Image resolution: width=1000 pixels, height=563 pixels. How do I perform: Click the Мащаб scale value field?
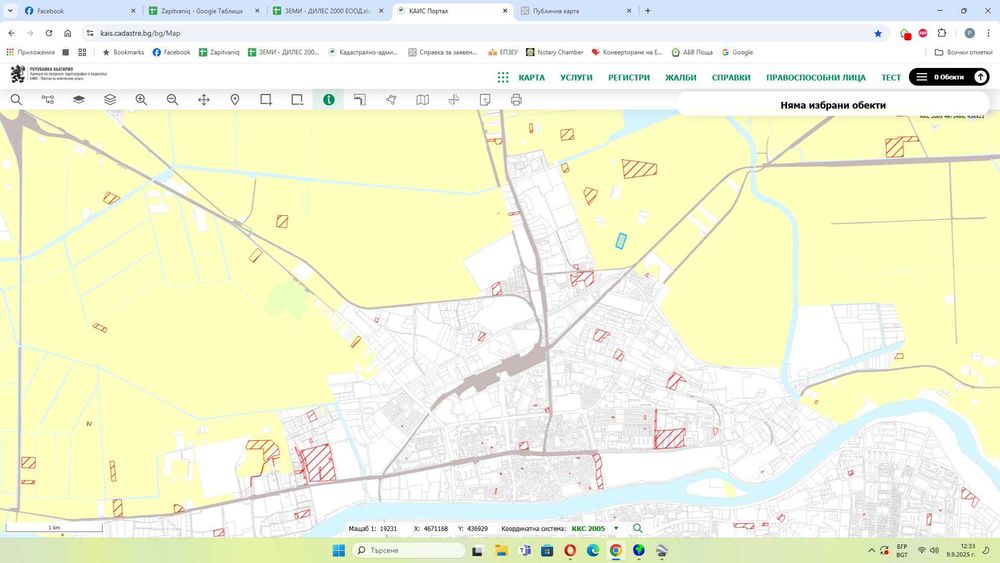389,528
